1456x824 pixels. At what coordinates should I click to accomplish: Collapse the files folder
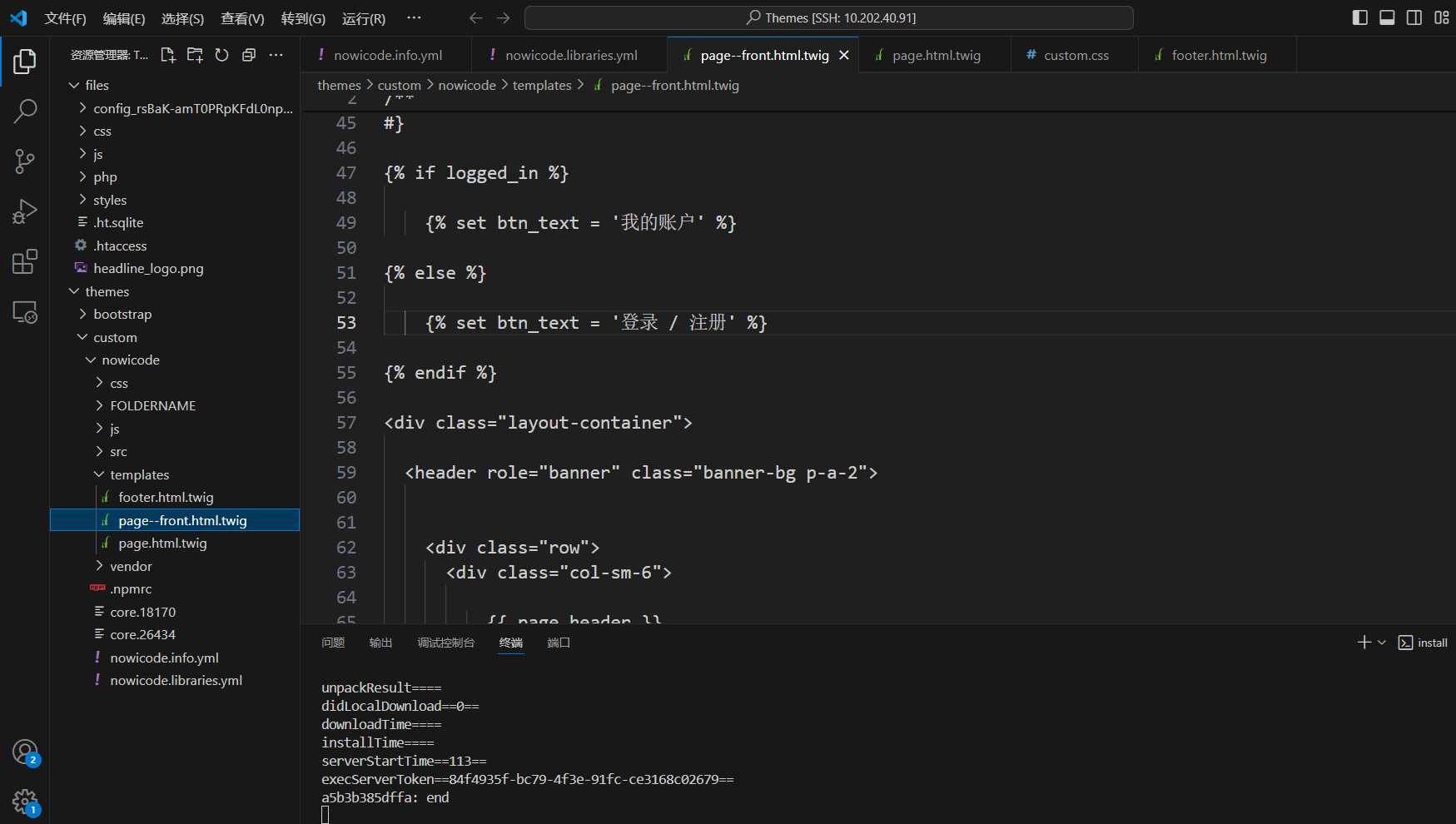[175, 85]
